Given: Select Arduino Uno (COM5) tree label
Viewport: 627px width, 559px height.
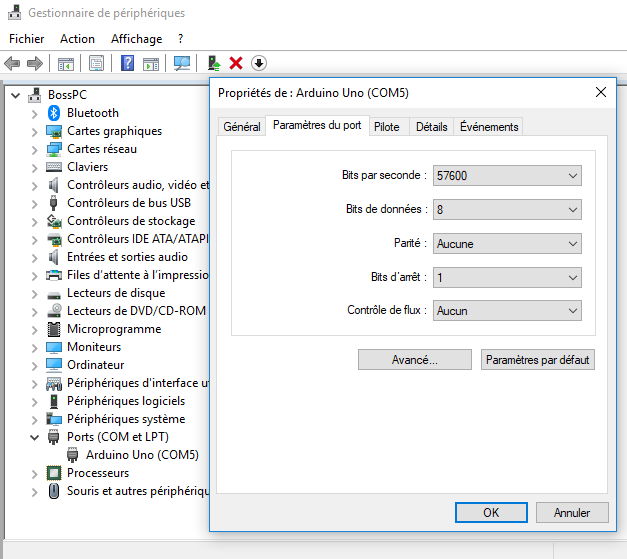Looking at the screenshot, I should [142, 455].
